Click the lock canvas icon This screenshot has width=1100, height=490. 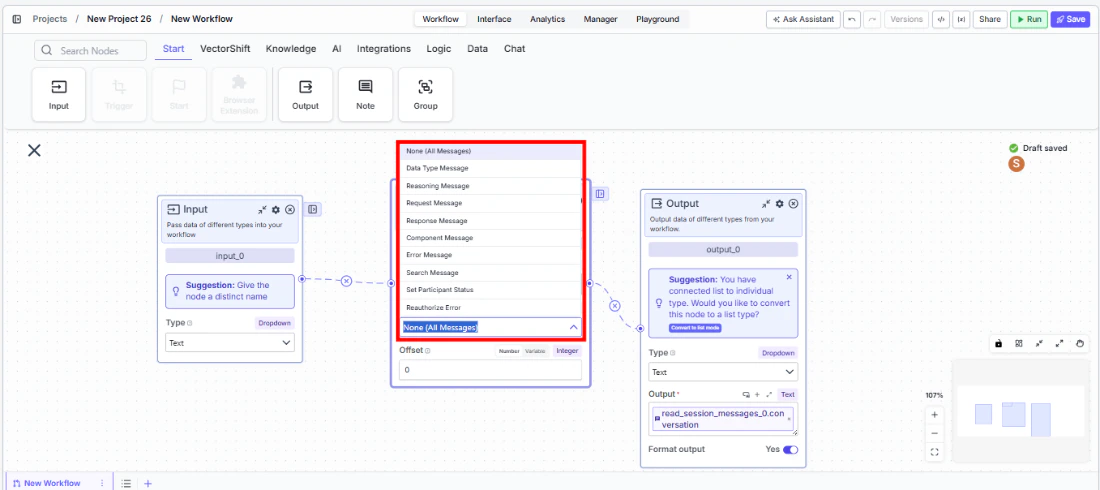point(998,344)
